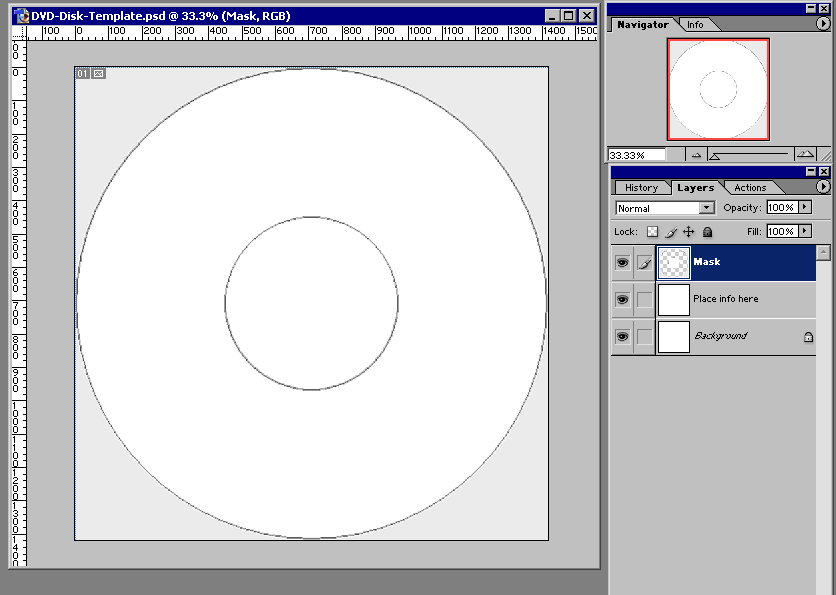Toggle link box for Background layer

pyautogui.click(x=645, y=336)
